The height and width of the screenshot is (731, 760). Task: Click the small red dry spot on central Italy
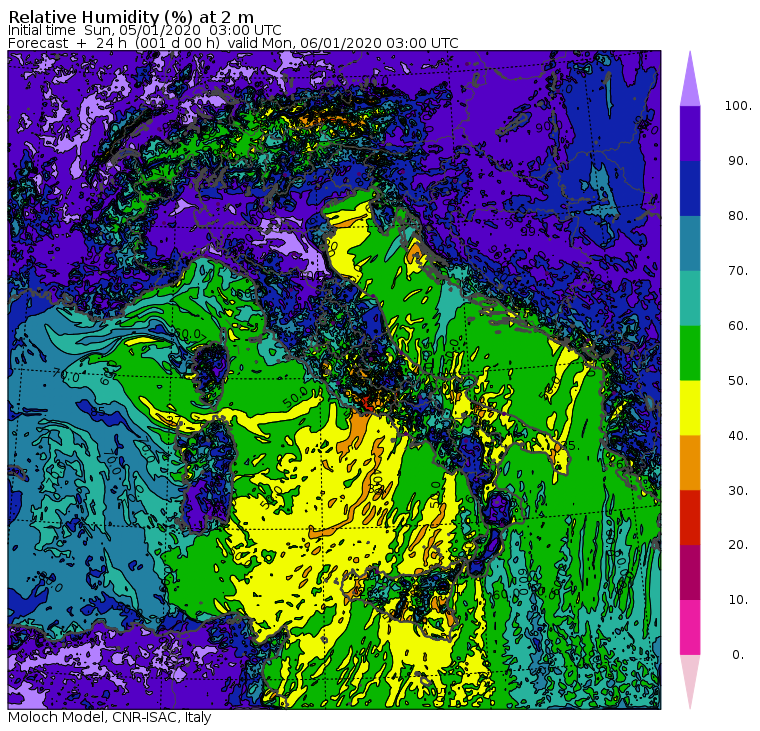click(367, 402)
